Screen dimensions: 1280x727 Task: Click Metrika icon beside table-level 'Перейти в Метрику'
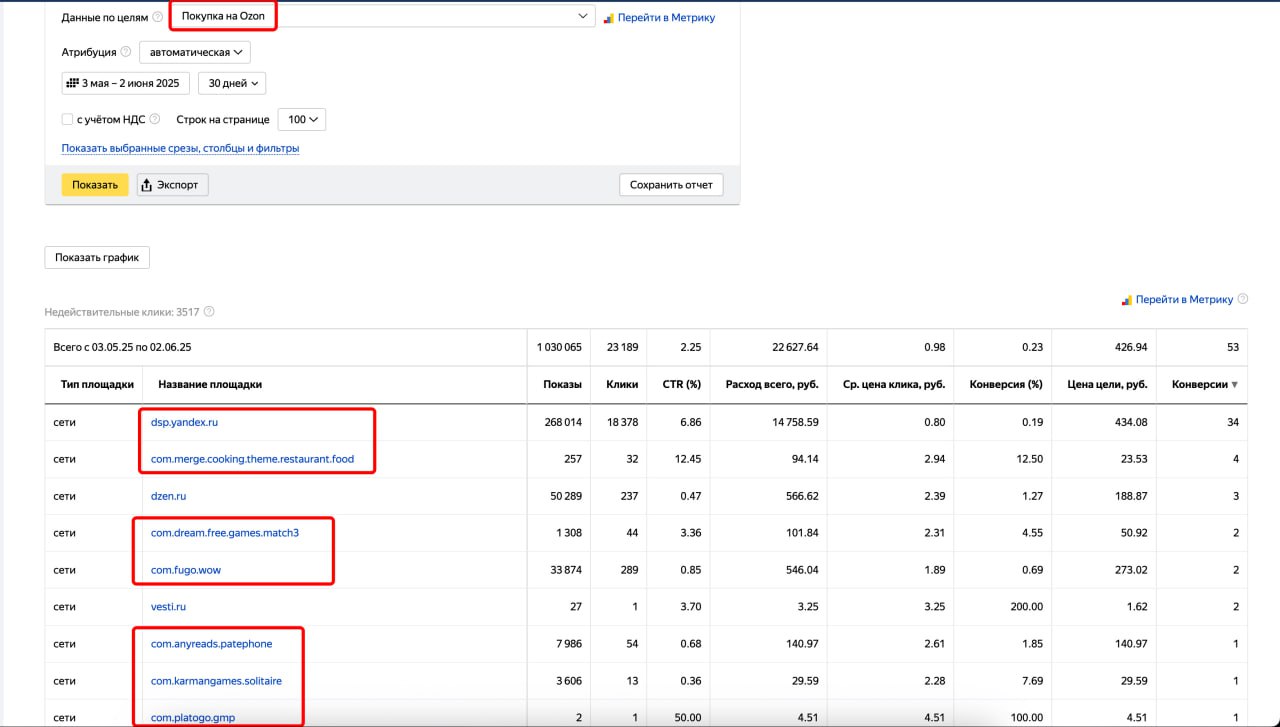(x=1126, y=299)
